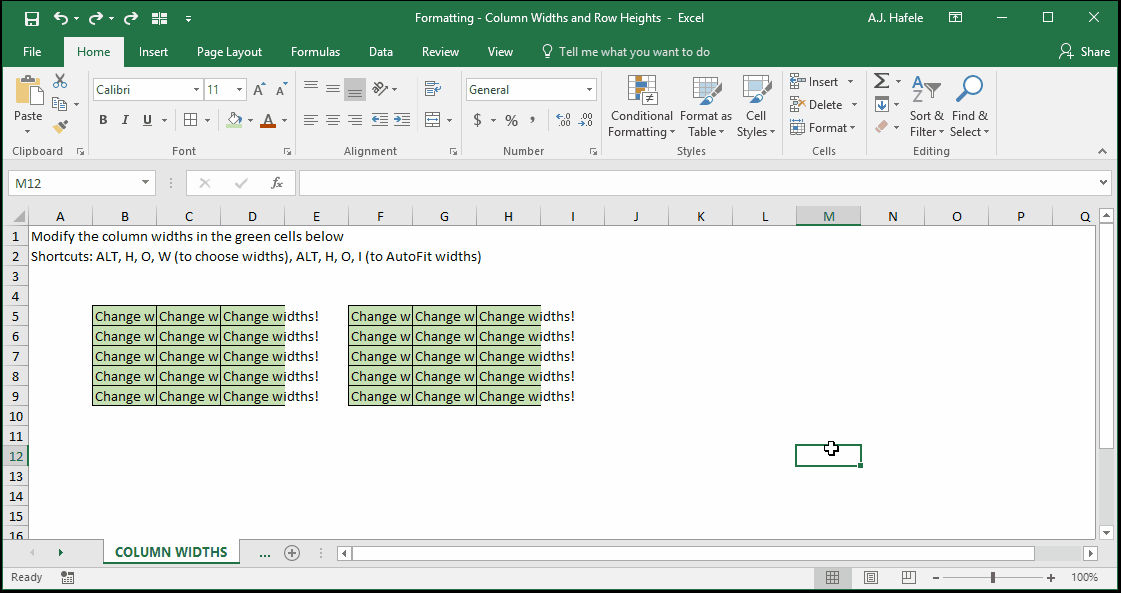Open the File tab

coord(31,52)
